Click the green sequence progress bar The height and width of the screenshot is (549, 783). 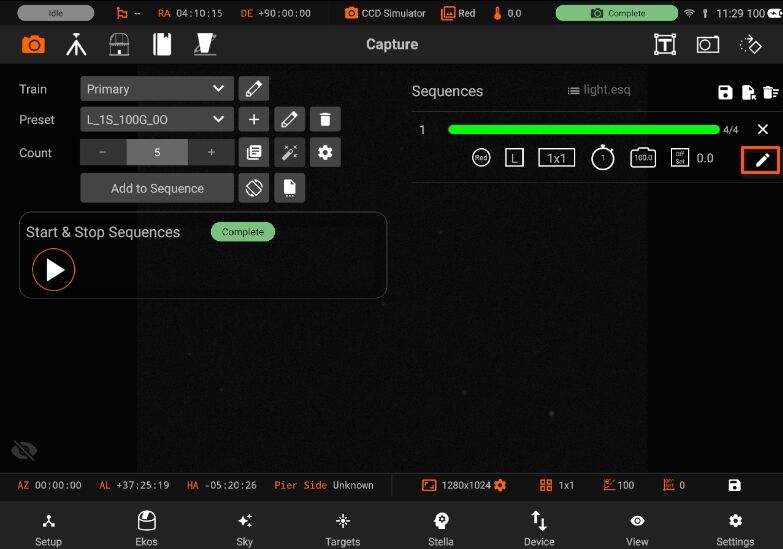[584, 130]
